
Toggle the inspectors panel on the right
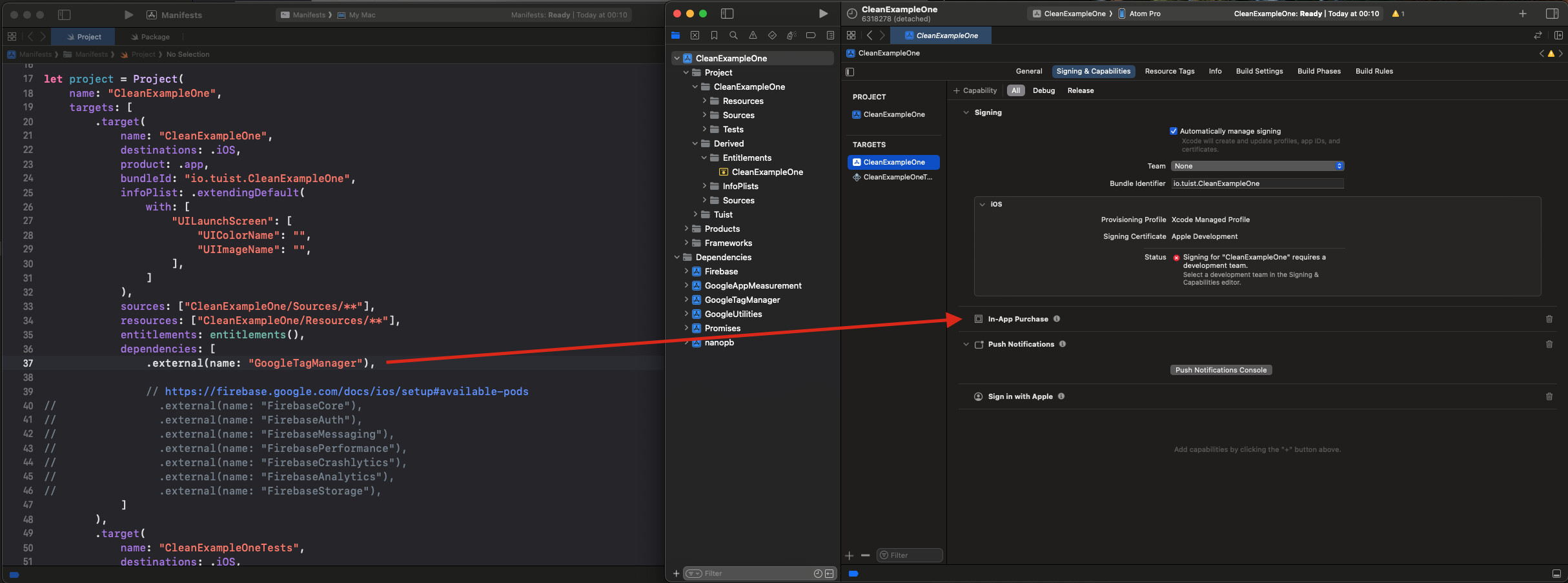click(1553, 14)
